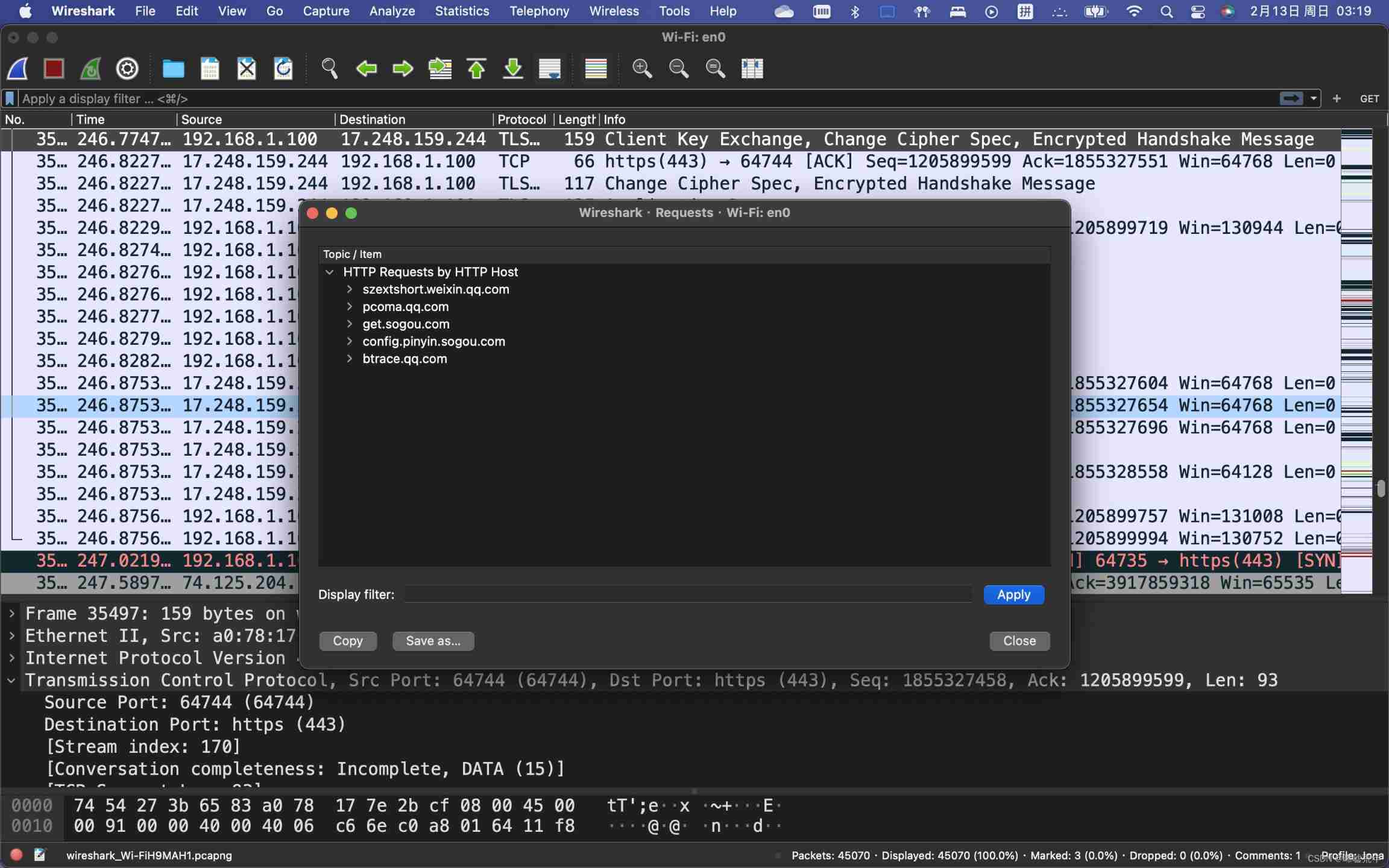Toggle packet list colorization

[596, 69]
